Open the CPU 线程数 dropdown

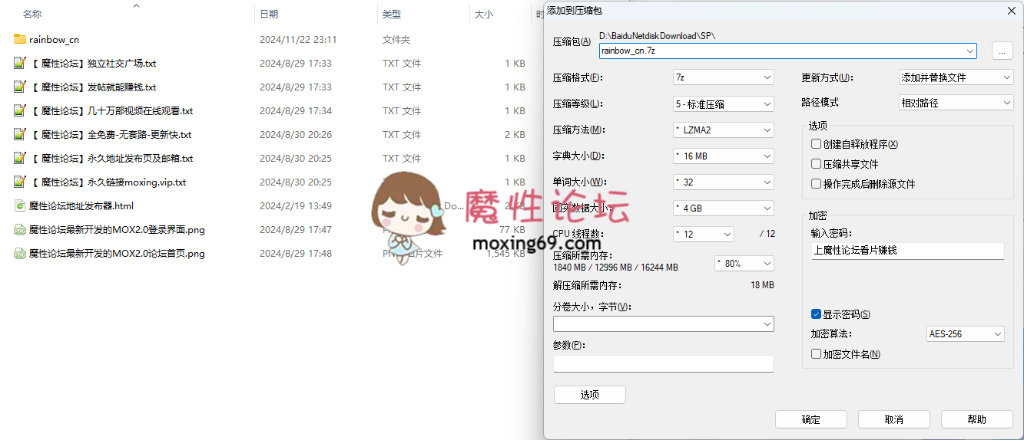click(703, 234)
